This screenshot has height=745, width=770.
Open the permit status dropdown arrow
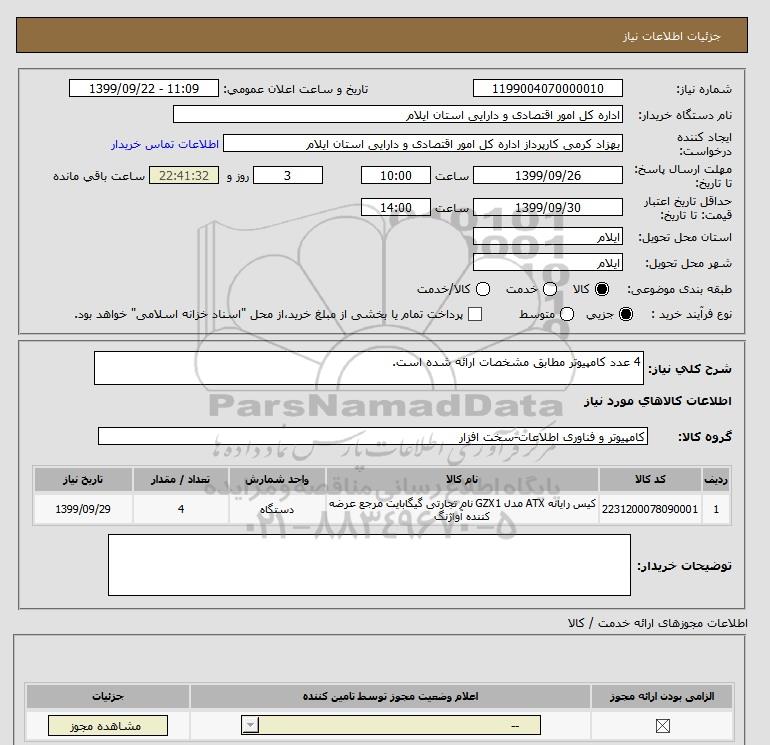click(250, 725)
